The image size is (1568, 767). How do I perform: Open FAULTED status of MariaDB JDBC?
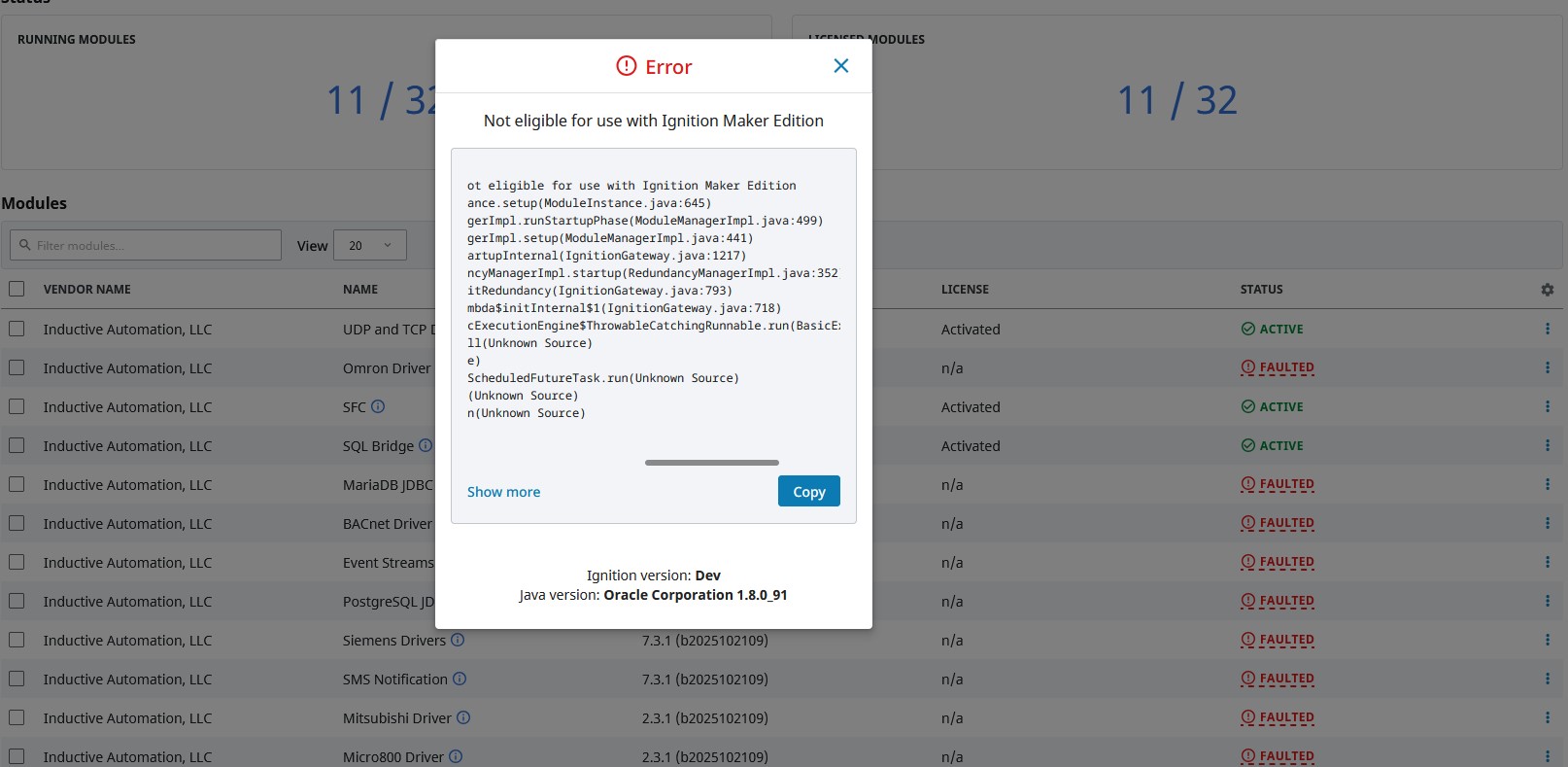click(1278, 484)
